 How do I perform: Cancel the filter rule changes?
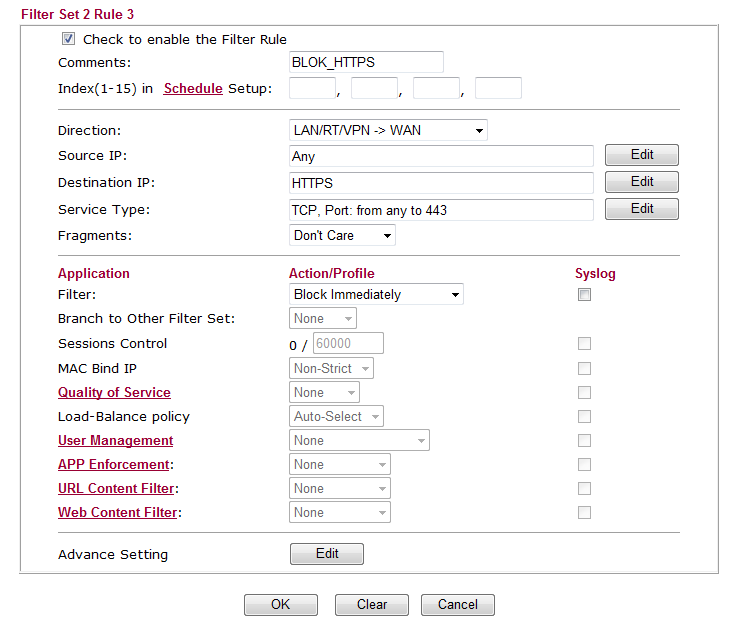point(457,605)
